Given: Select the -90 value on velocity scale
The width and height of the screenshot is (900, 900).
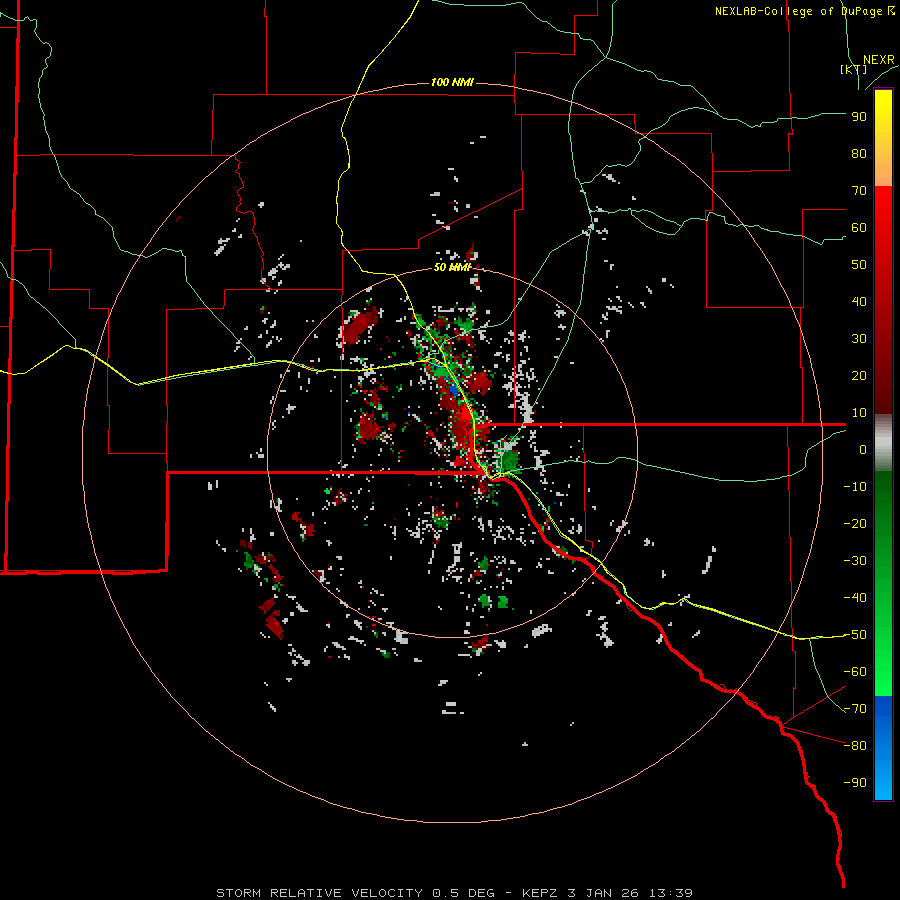Looking at the screenshot, I should click(x=855, y=783).
